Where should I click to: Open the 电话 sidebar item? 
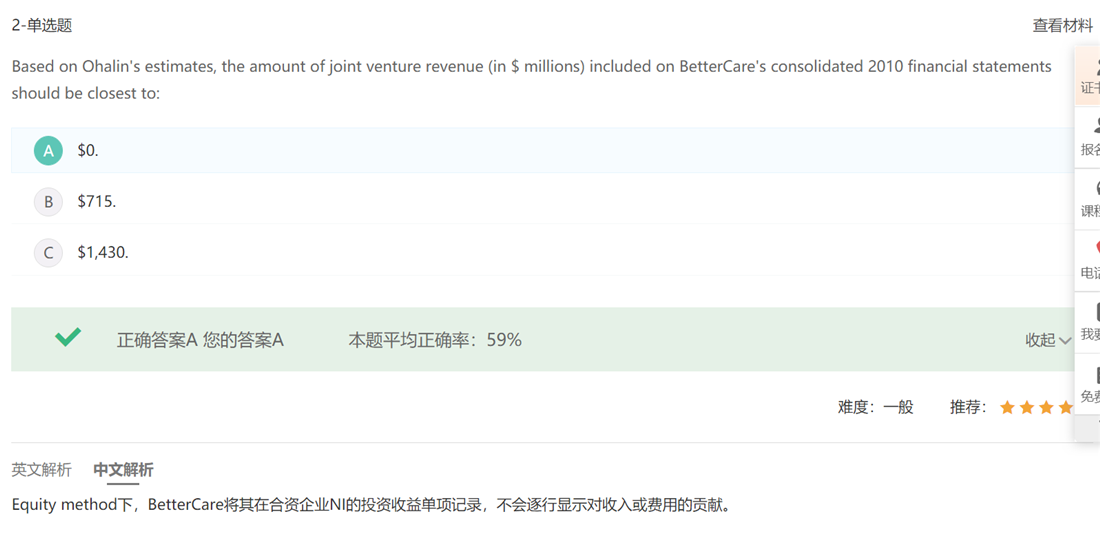pos(1090,261)
